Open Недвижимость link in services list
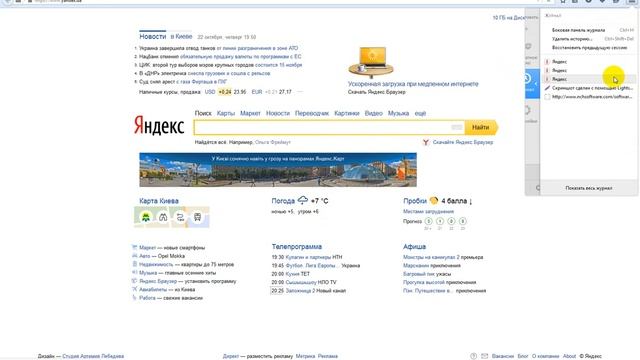 (x=156, y=264)
